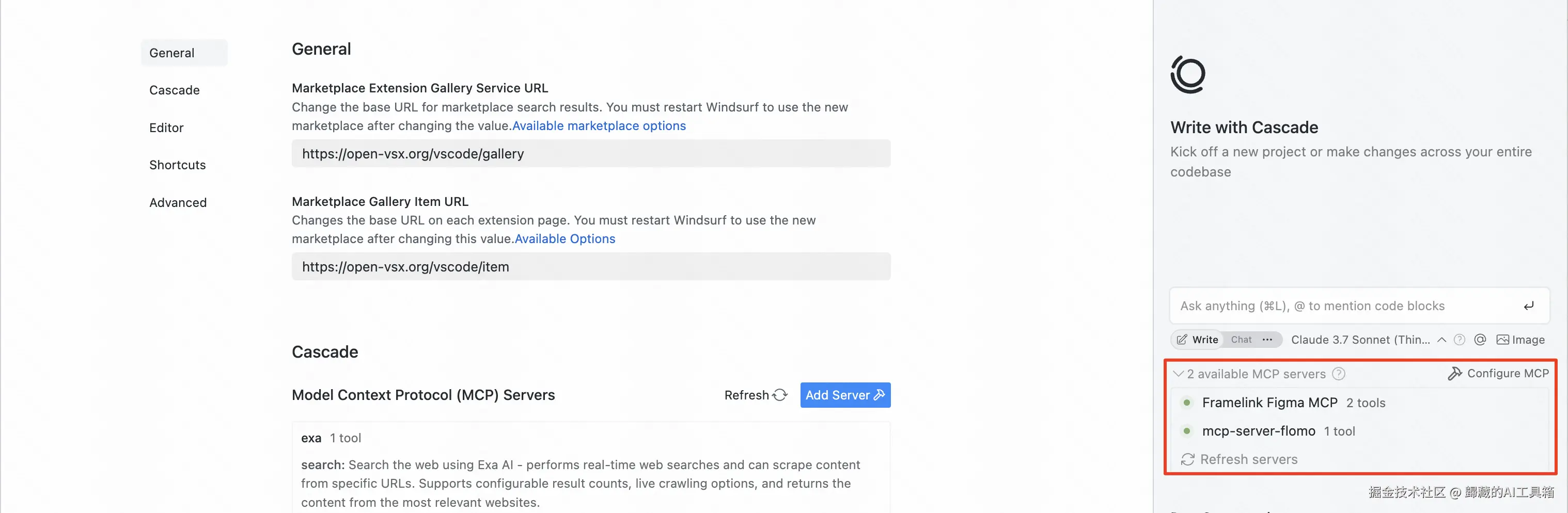This screenshot has height=513, width=1568.
Task: Click the Marketplace Gallery Item URL field
Action: [x=590, y=266]
